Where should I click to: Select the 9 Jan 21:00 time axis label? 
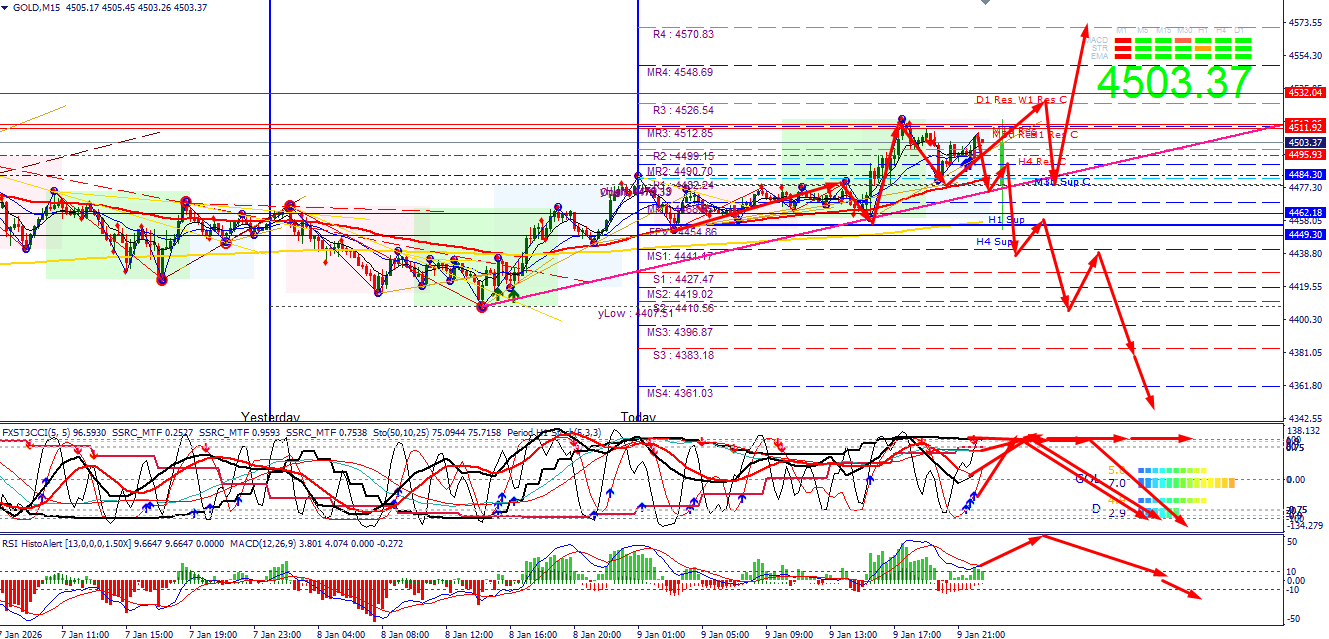[981, 634]
